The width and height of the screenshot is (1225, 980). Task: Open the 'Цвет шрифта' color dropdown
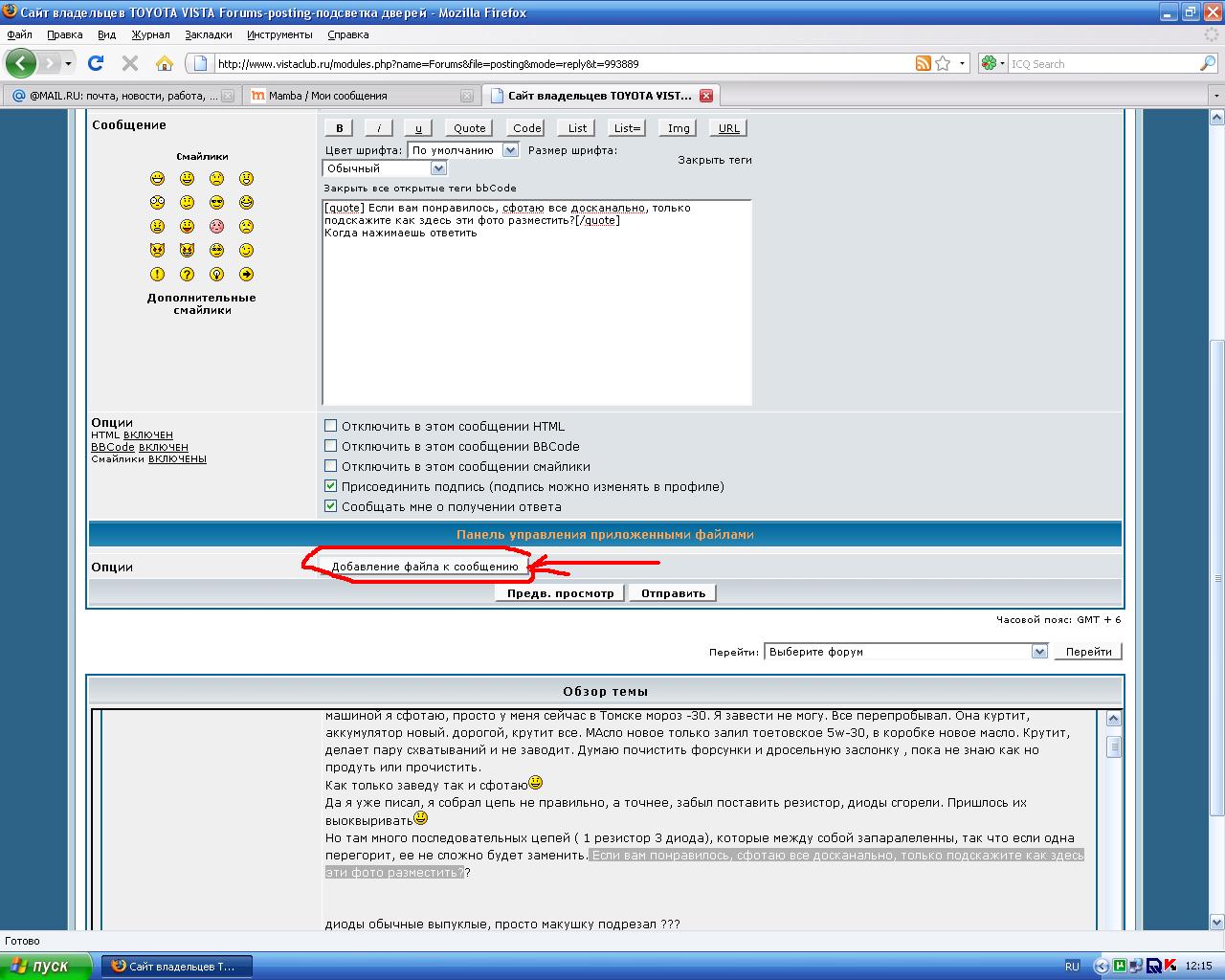pos(463,150)
